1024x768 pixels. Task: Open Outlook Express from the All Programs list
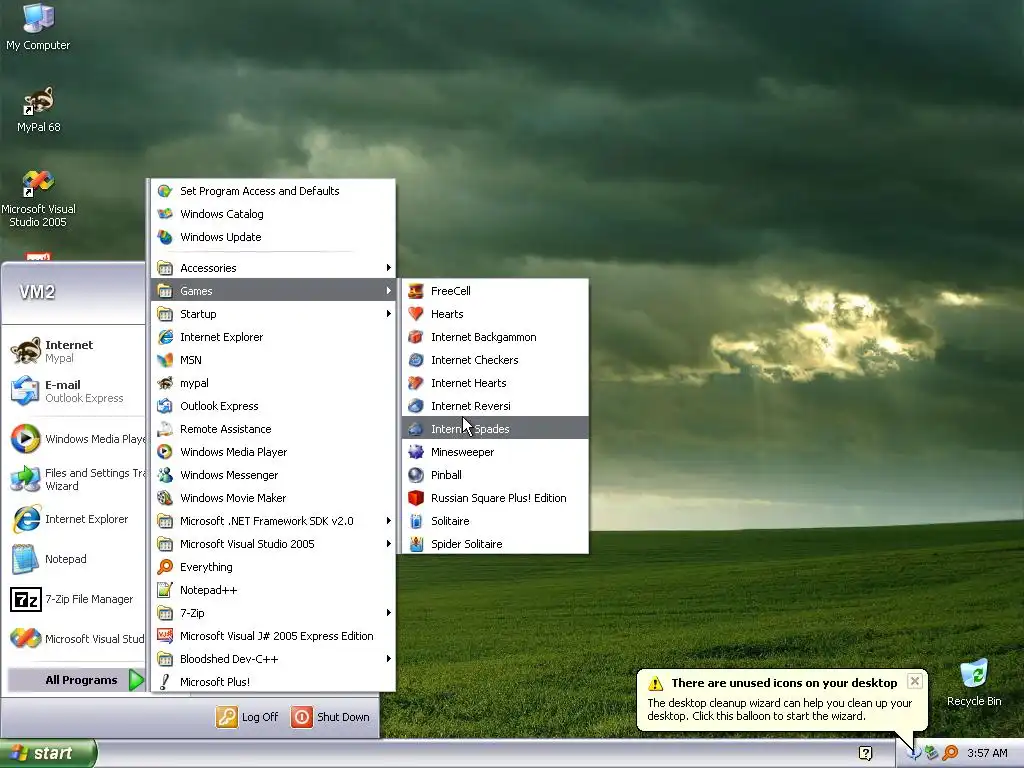tap(273, 406)
